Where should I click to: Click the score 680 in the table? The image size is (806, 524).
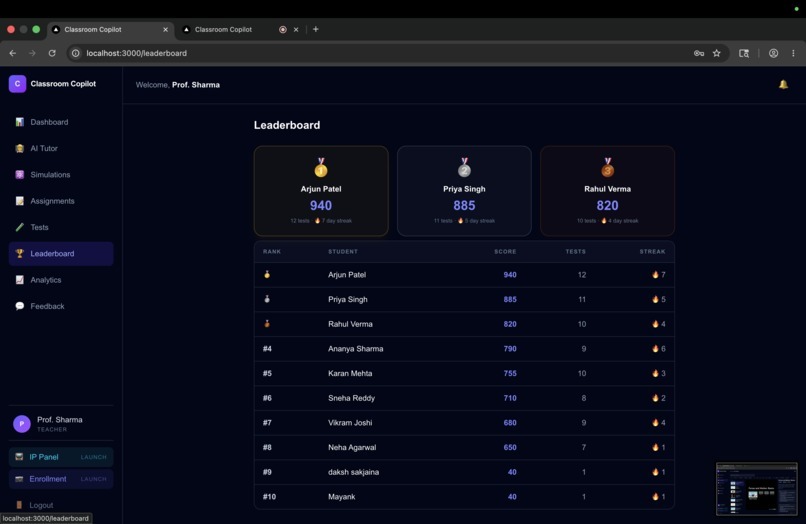[510, 423]
